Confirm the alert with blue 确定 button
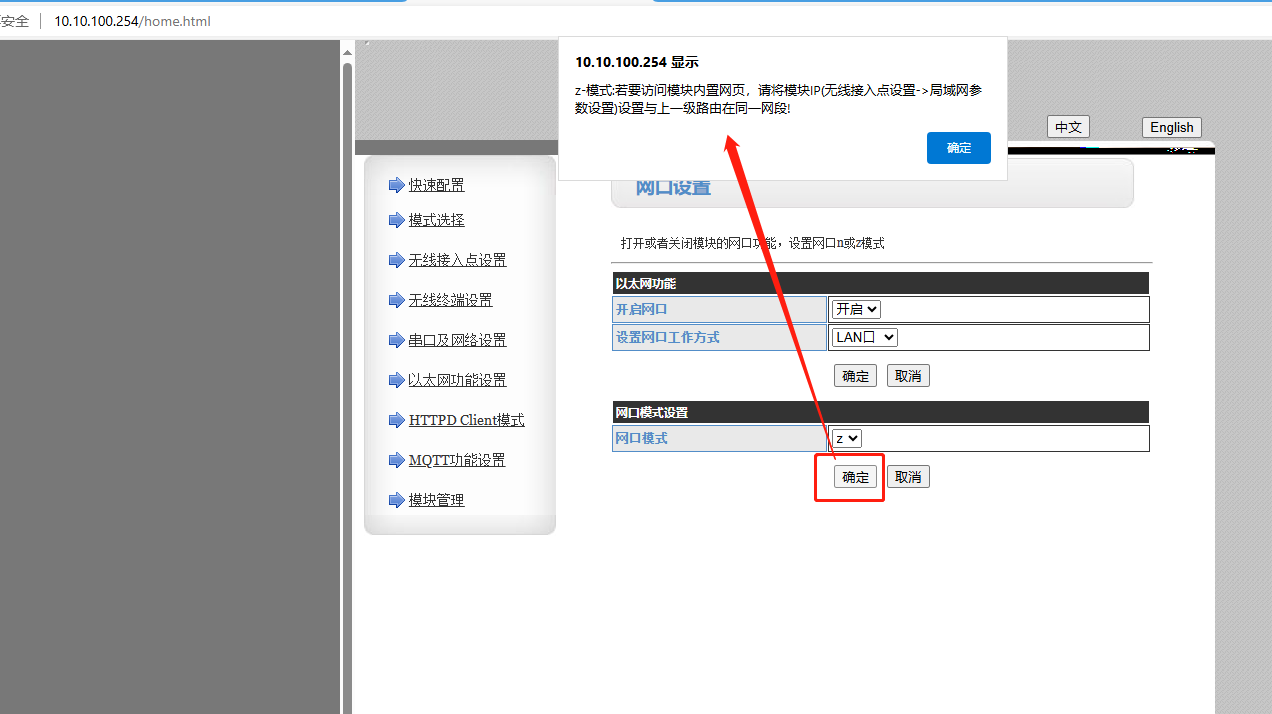 958,148
